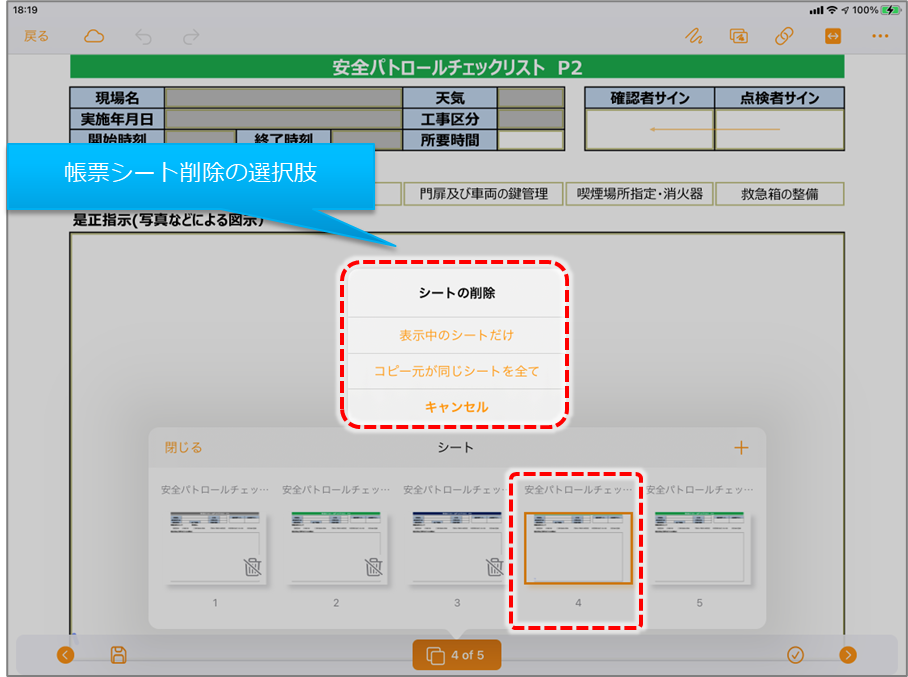This screenshot has height=677, width=908.
Task: Open the three-dot more menu
Action: click(x=880, y=36)
